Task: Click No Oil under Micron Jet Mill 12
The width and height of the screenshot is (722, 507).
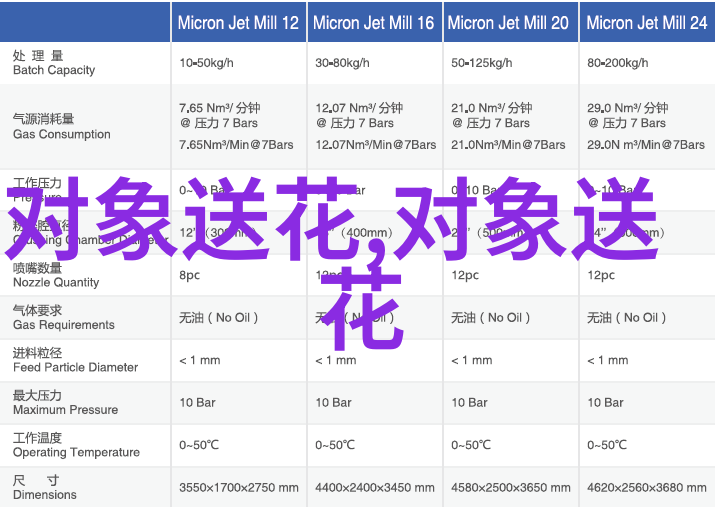Action: coord(219,318)
